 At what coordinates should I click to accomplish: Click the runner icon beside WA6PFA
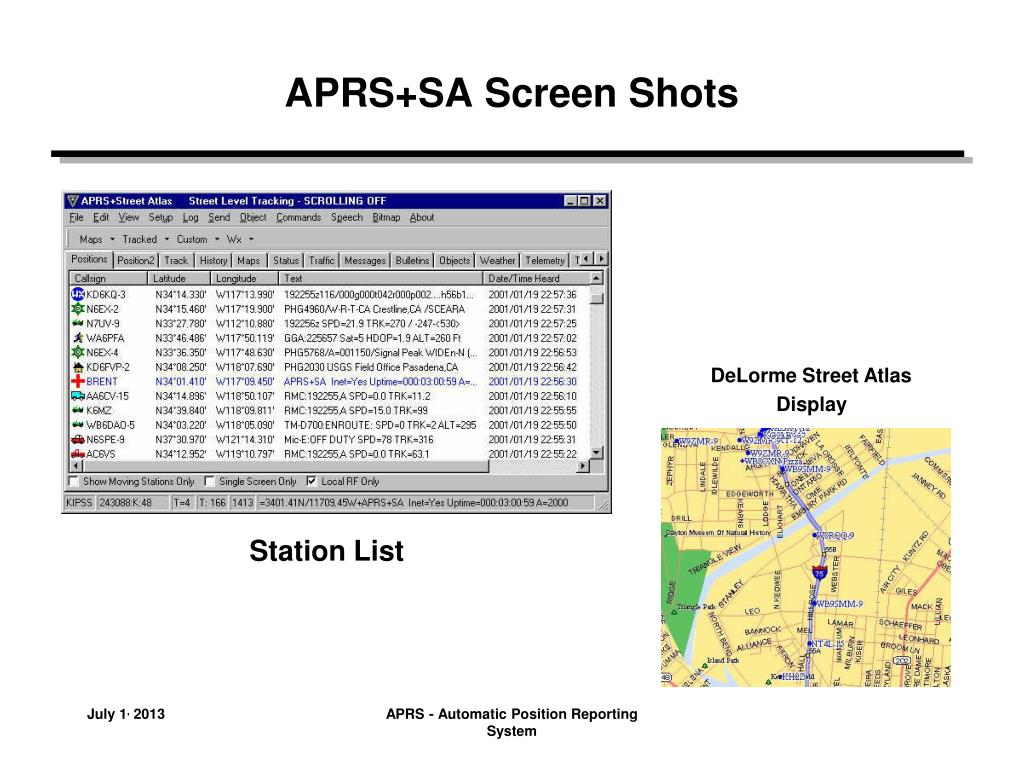(78, 338)
